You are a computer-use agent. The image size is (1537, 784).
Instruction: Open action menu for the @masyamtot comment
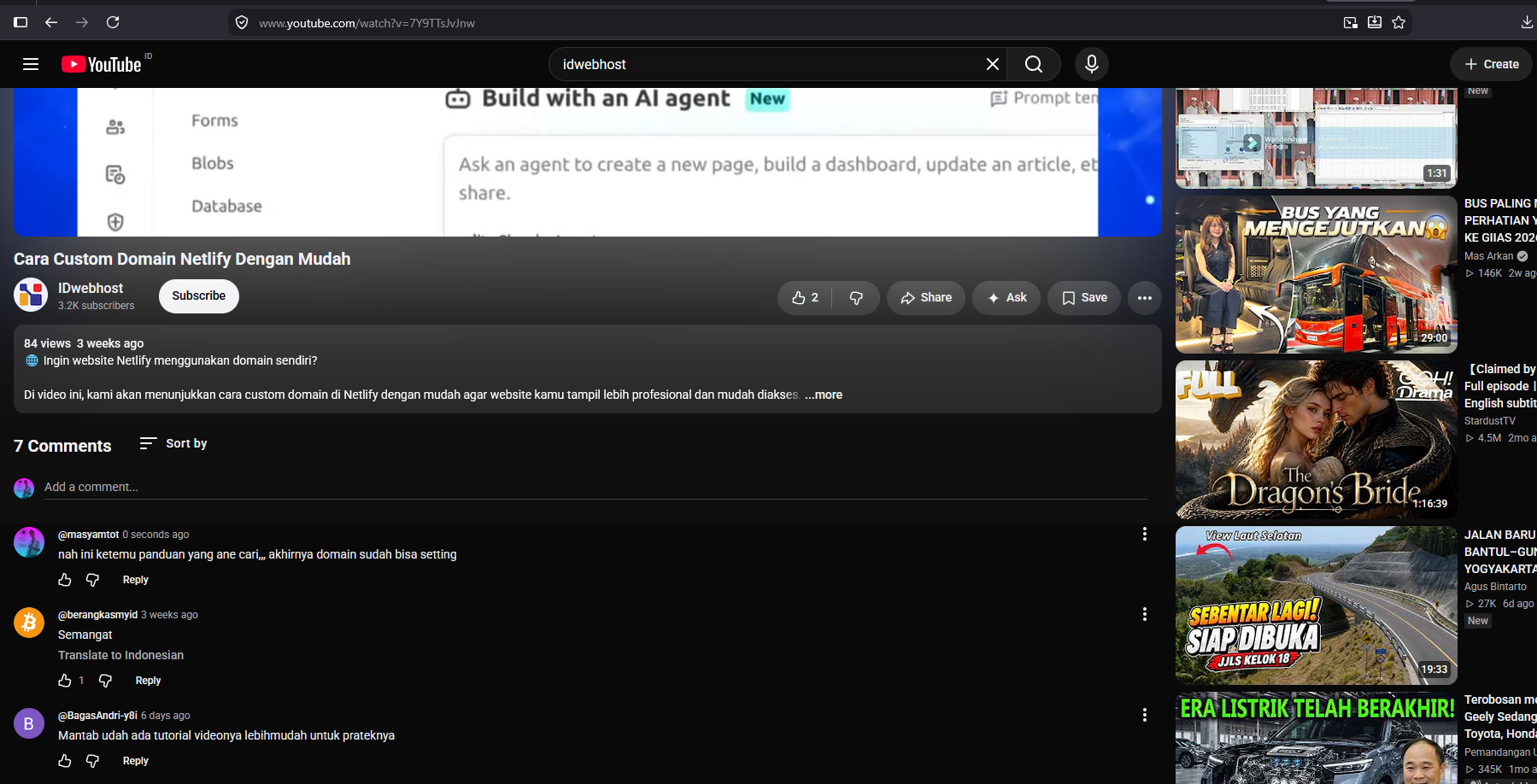coord(1145,534)
